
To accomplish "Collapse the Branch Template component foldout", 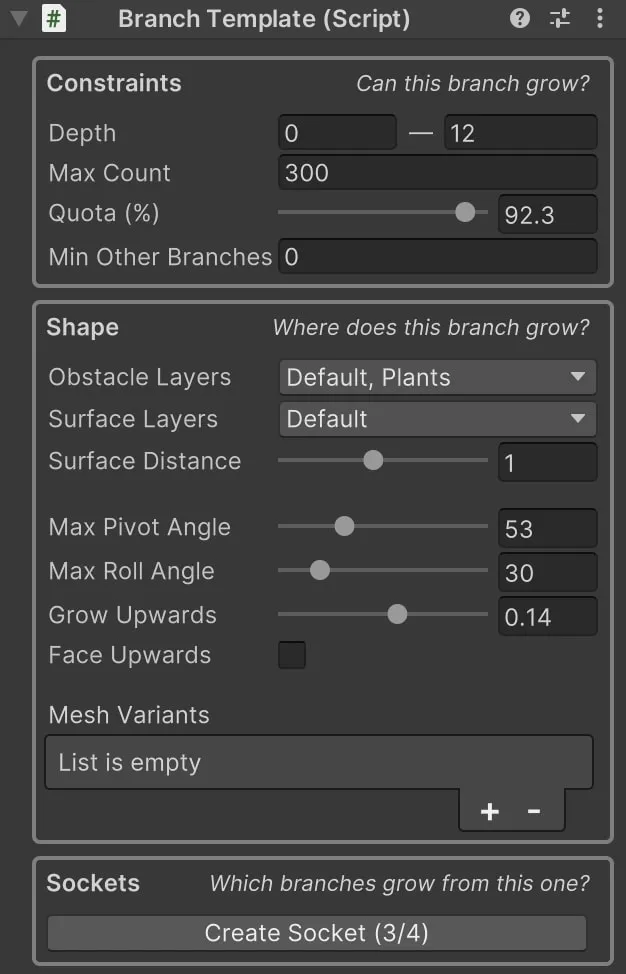I will [19, 19].
